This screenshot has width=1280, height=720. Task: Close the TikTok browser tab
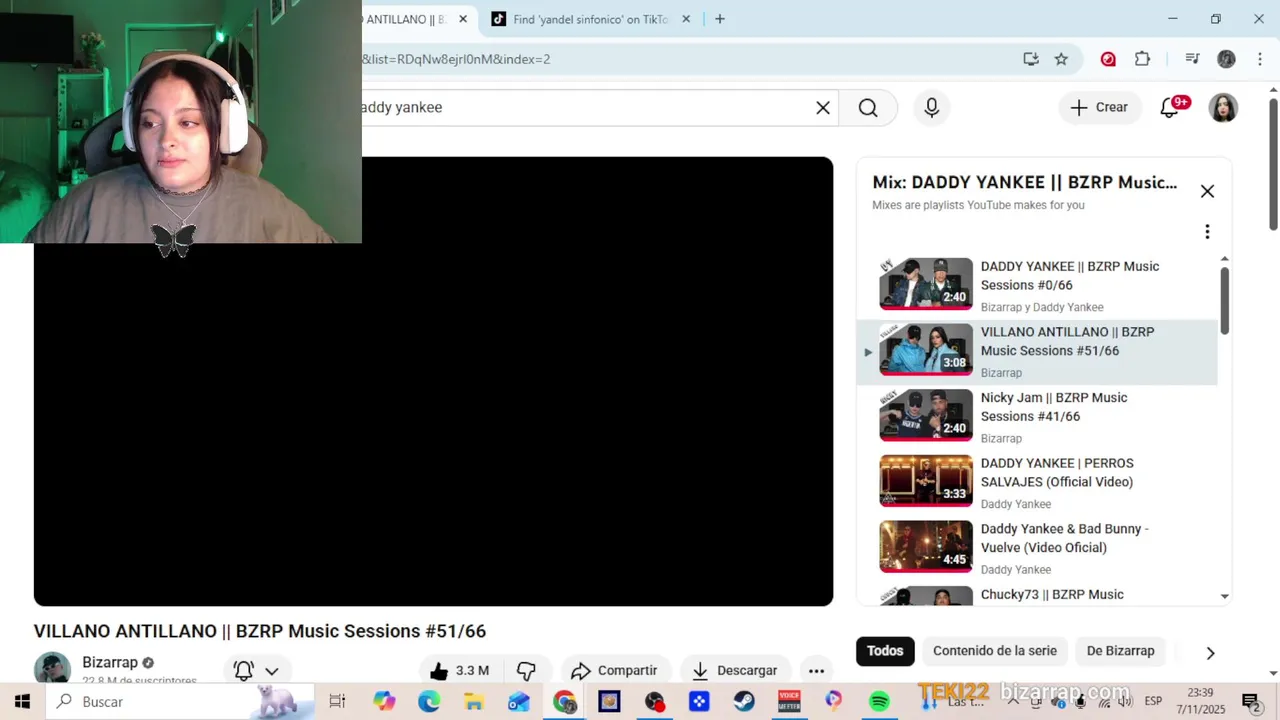686,19
